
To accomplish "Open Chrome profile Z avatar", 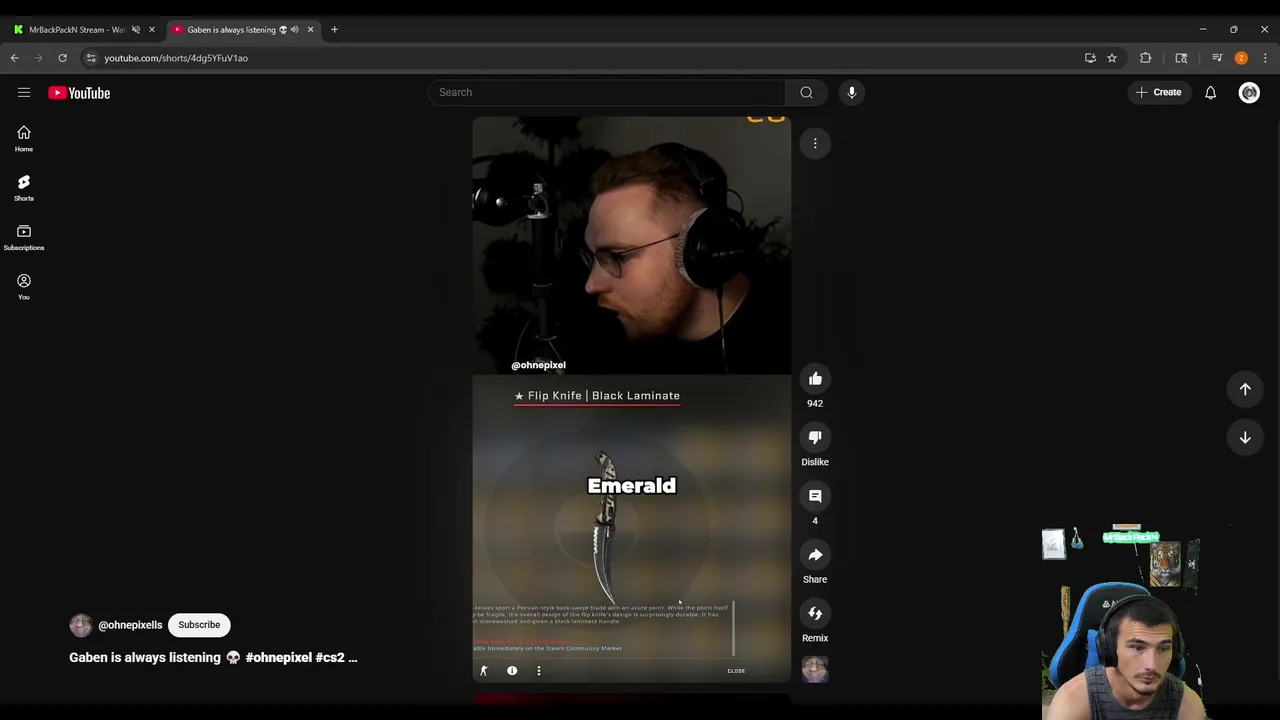I will pos(1241,58).
